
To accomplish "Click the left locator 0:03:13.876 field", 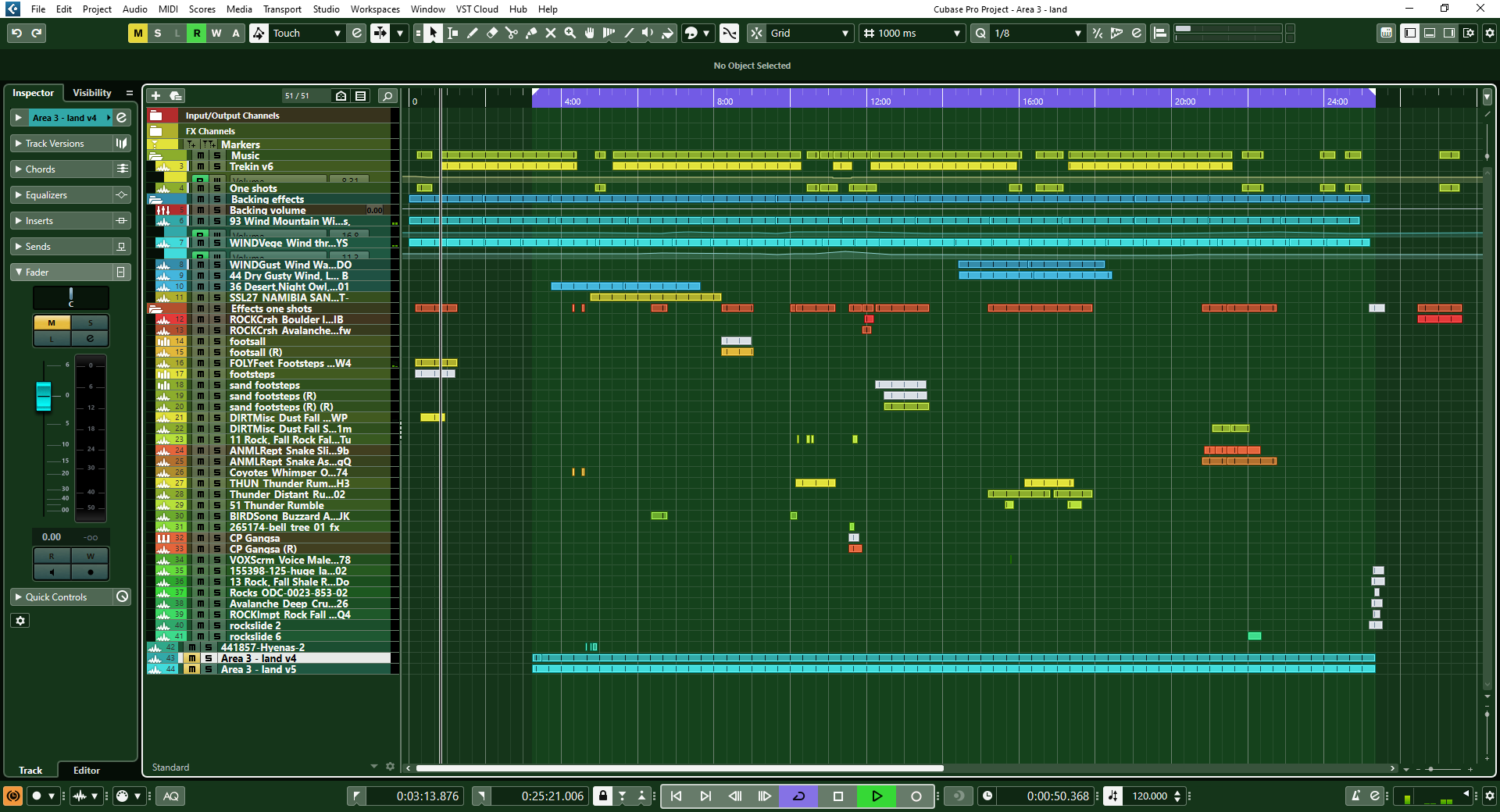I will tap(416, 796).
